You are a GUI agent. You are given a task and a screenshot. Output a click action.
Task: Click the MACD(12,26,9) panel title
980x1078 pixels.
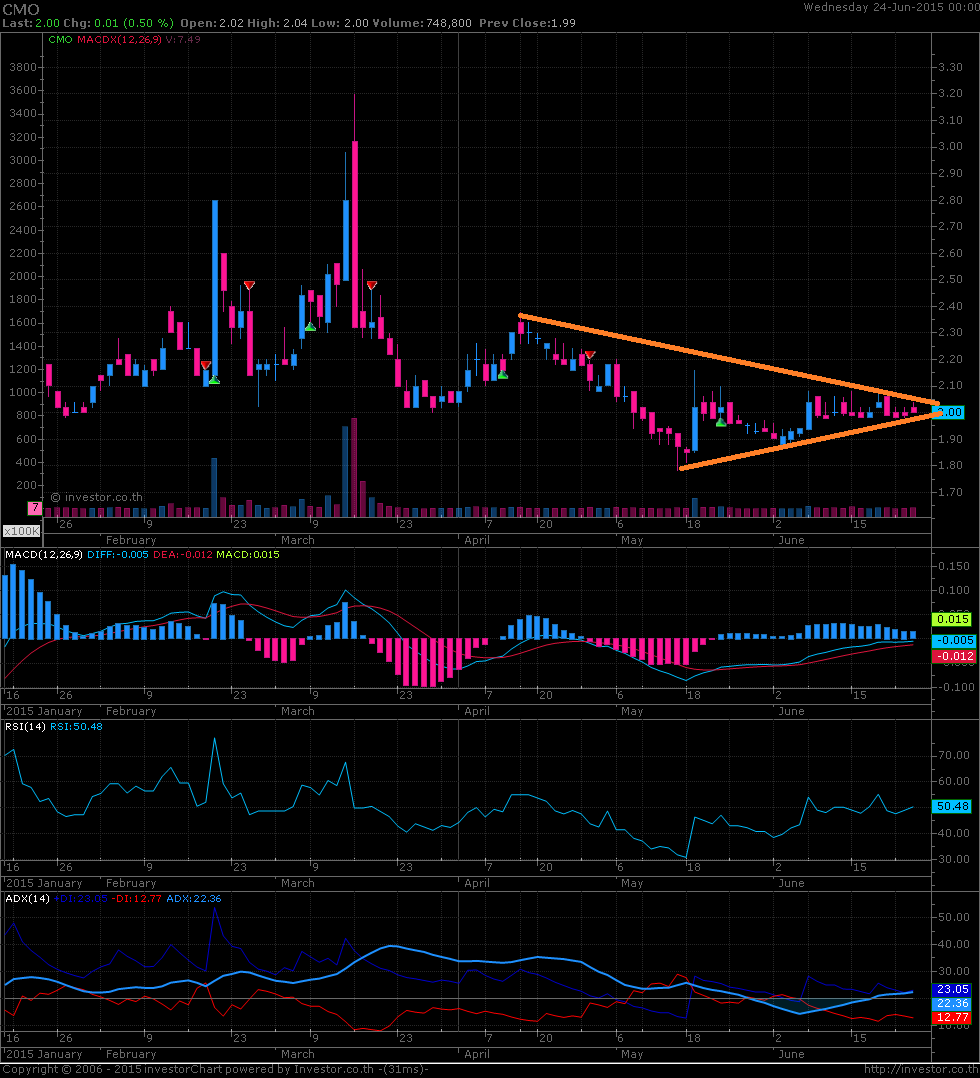coord(44,554)
